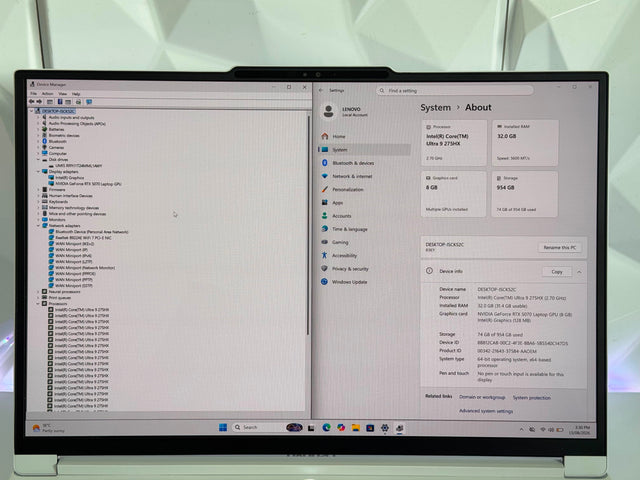Click the Personalization brush icon in sidebar
The image size is (640, 480).
tap(324, 189)
